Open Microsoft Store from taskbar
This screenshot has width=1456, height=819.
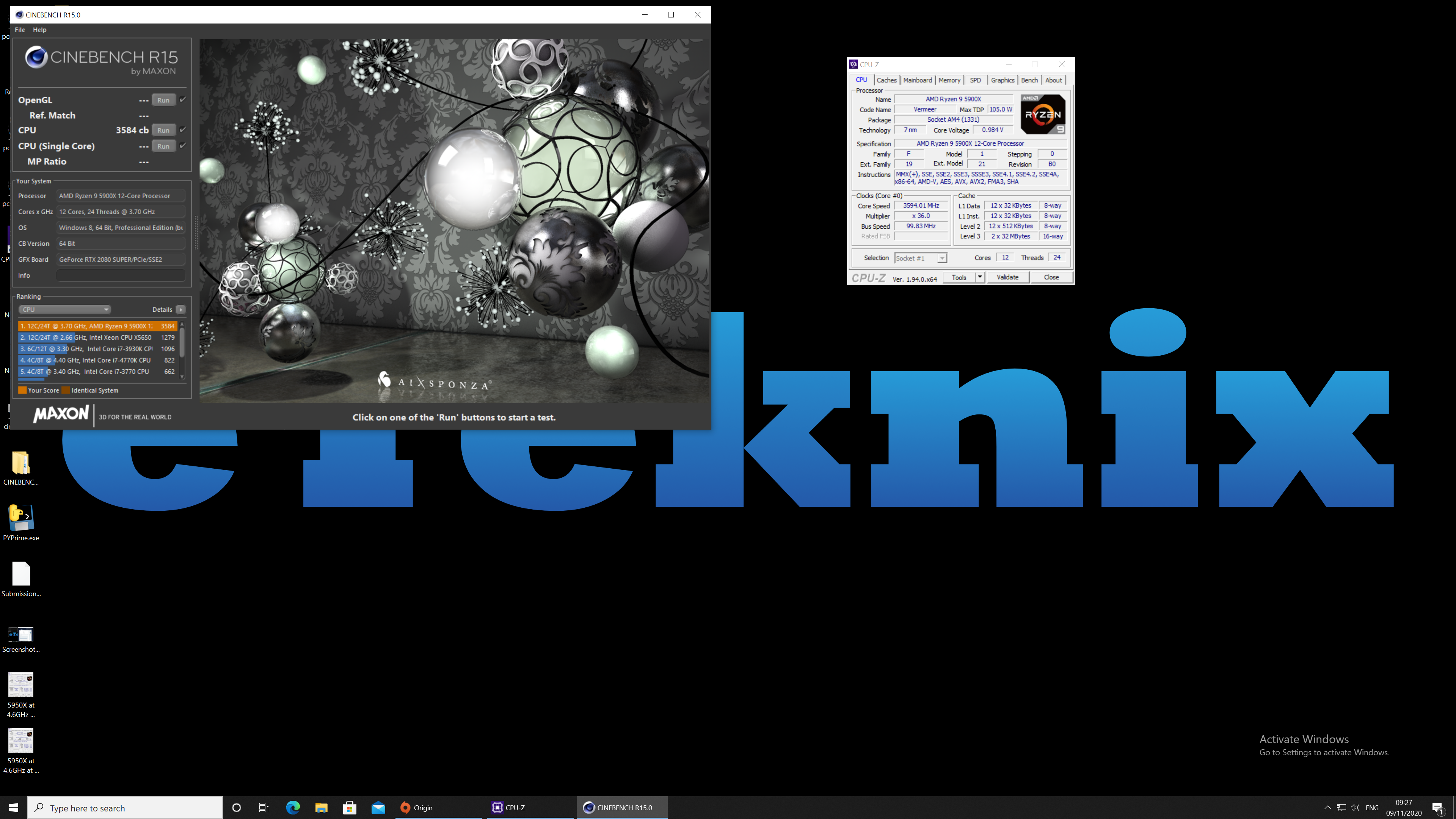[350, 808]
